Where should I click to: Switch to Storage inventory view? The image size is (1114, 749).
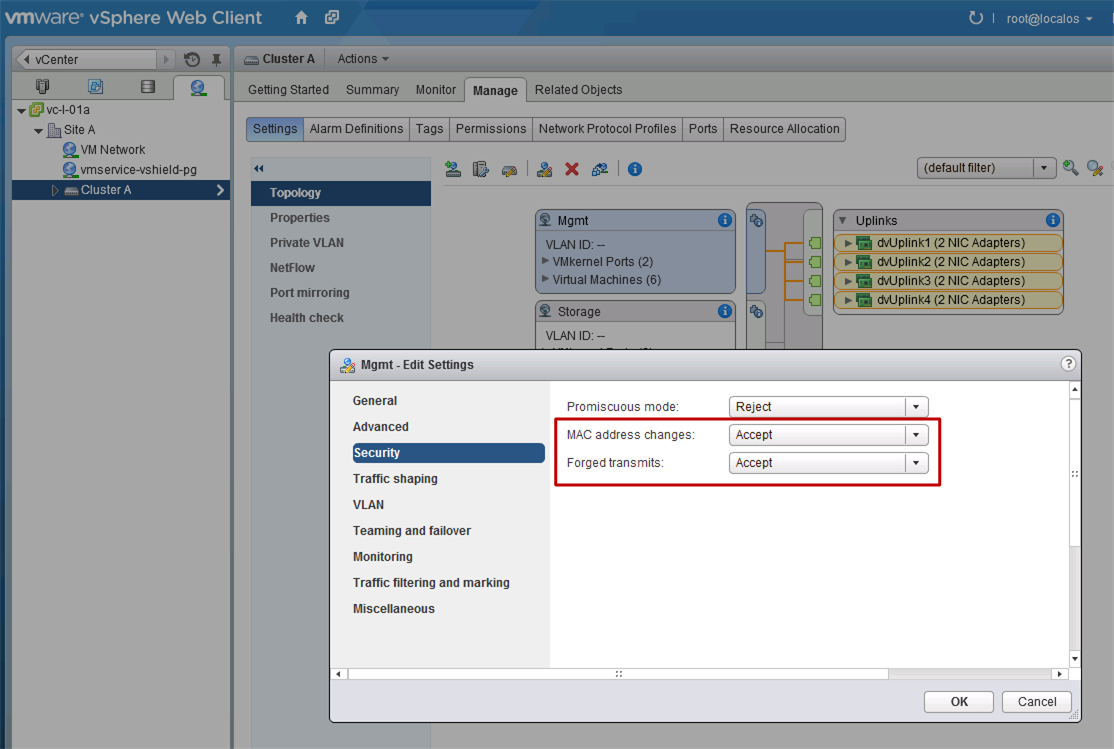click(x=148, y=87)
